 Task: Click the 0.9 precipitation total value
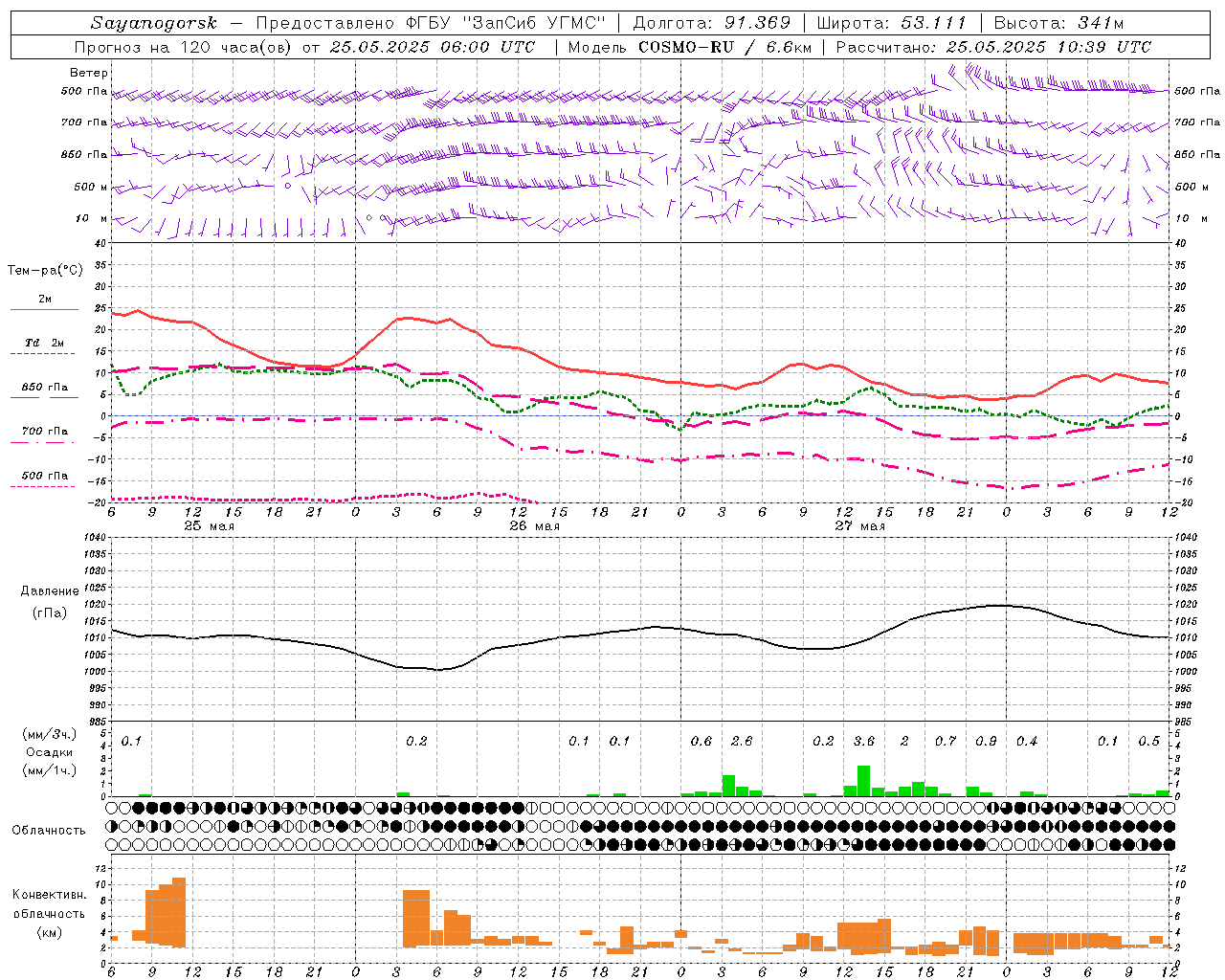pyautogui.click(x=986, y=742)
